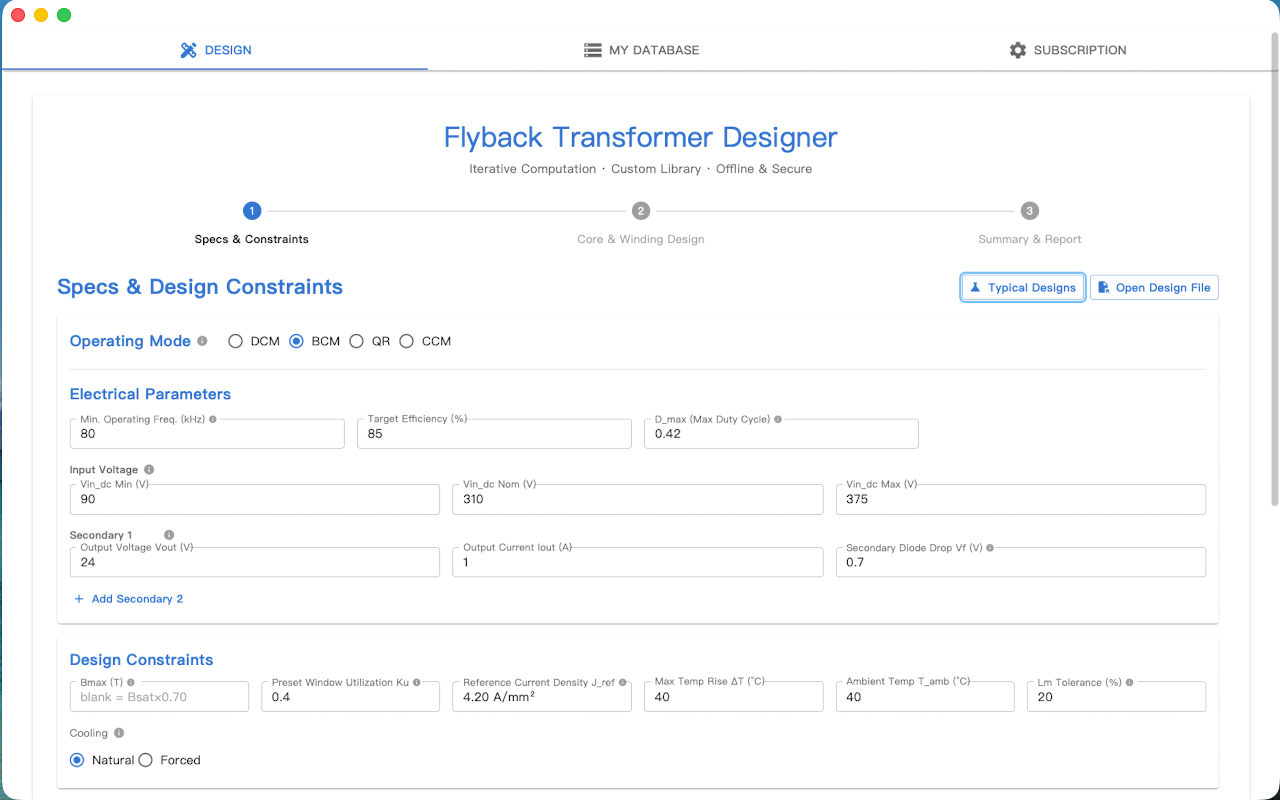Click the Design Constraints heading

pos(141,660)
